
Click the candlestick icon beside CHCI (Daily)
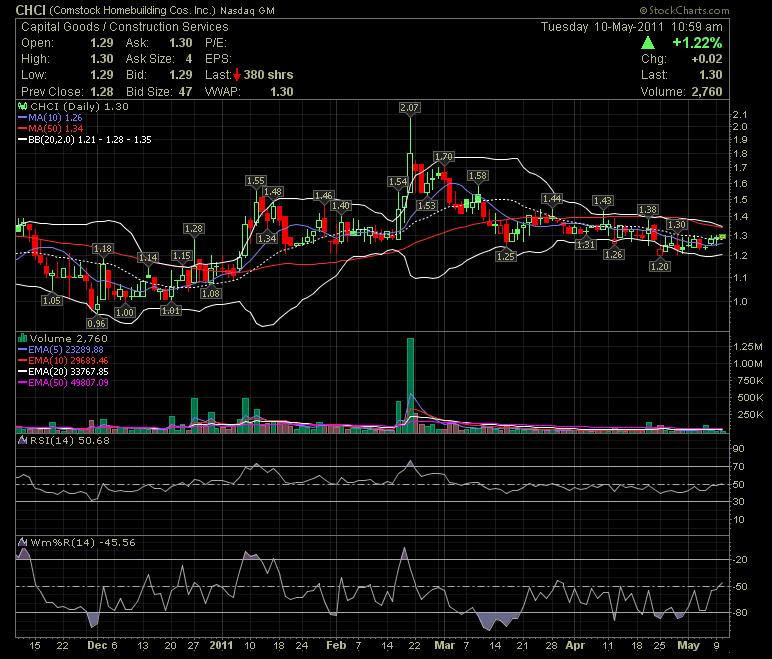[x=22, y=106]
